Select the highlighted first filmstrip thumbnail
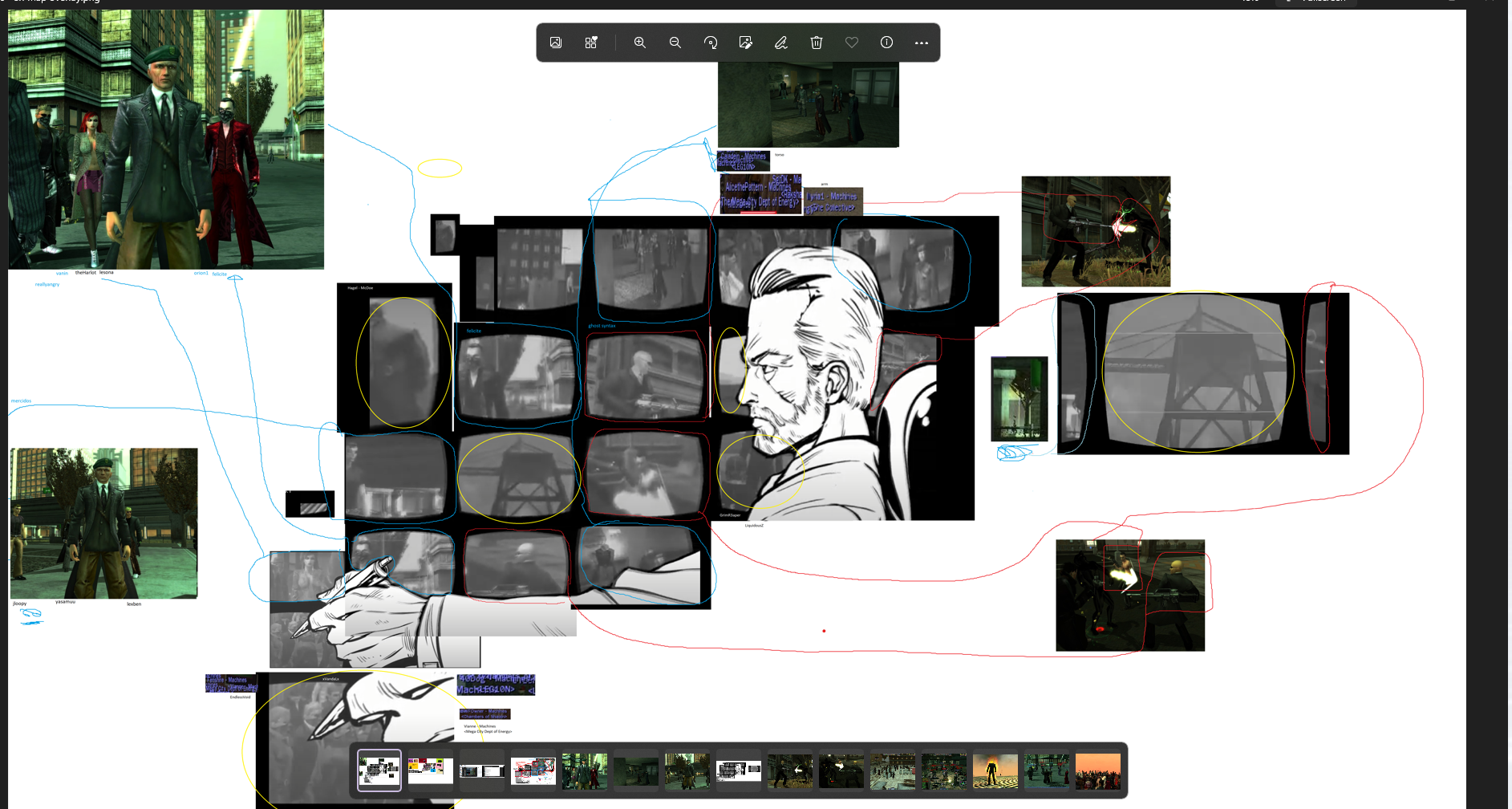Image resolution: width=1512 pixels, height=809 pixels. click(379, 770)
